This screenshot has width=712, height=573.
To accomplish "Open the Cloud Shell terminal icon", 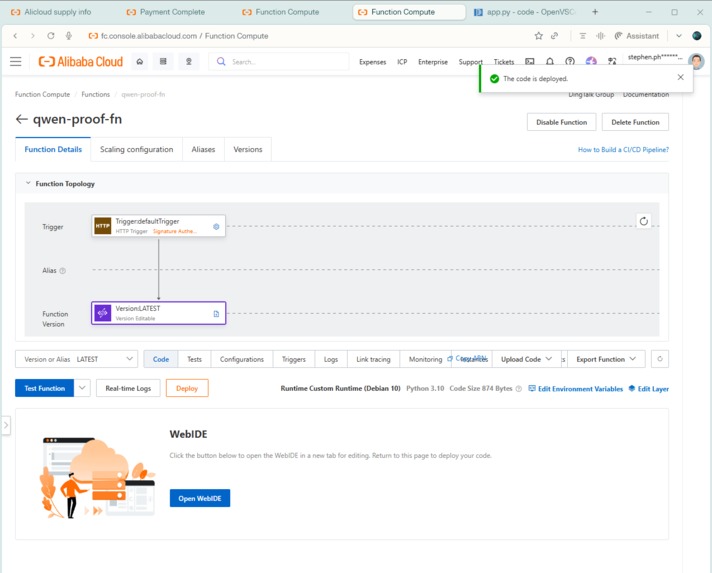I will (529, 61).
